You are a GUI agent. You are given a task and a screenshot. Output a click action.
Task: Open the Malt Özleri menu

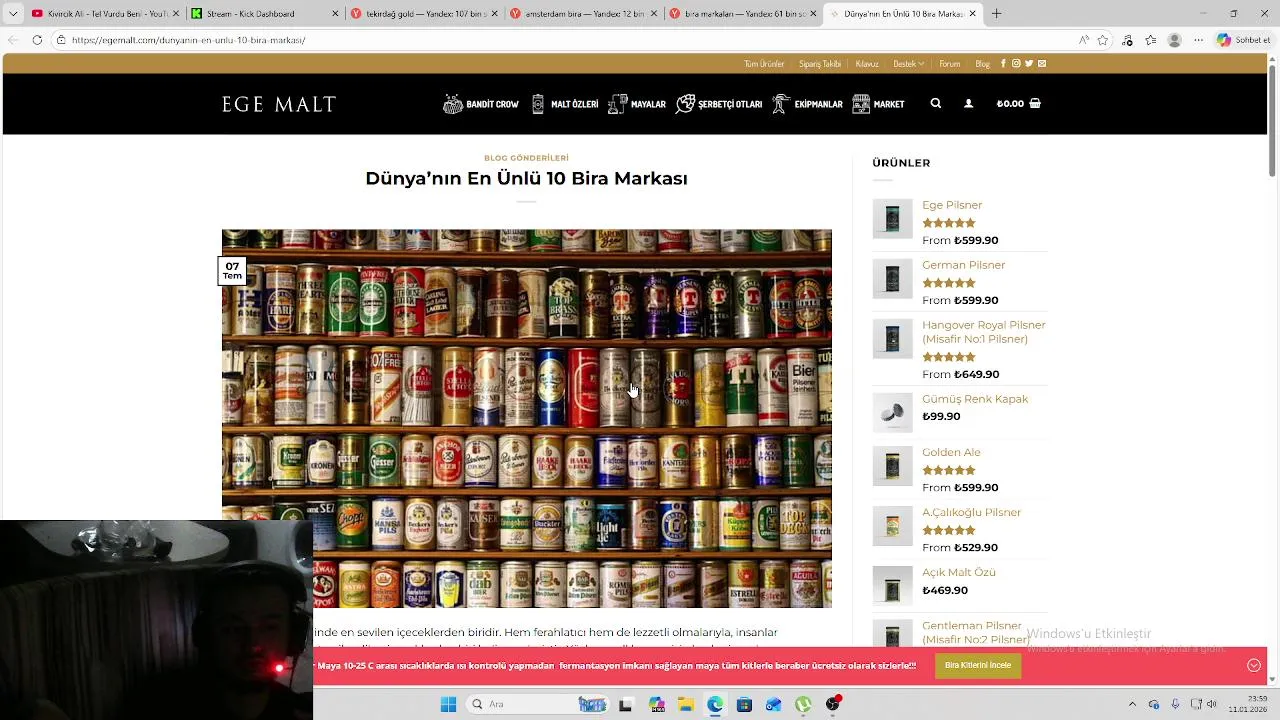tap(565, 104)
